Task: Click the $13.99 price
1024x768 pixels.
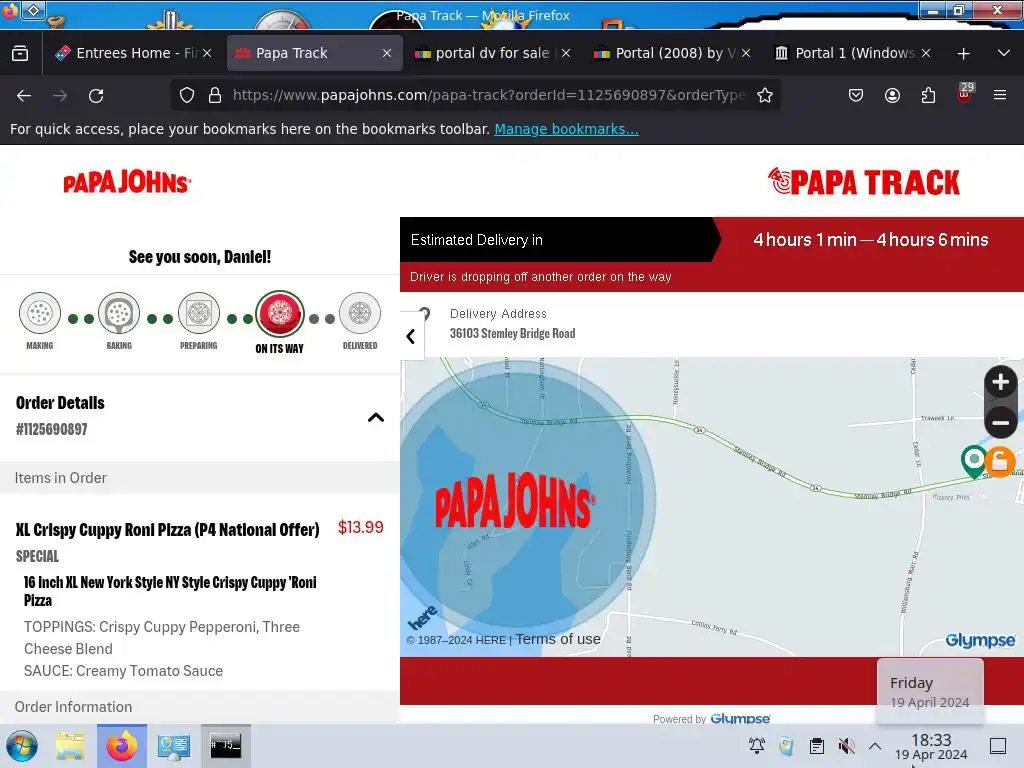Action: pyautogui.click(x=360, y=527)
